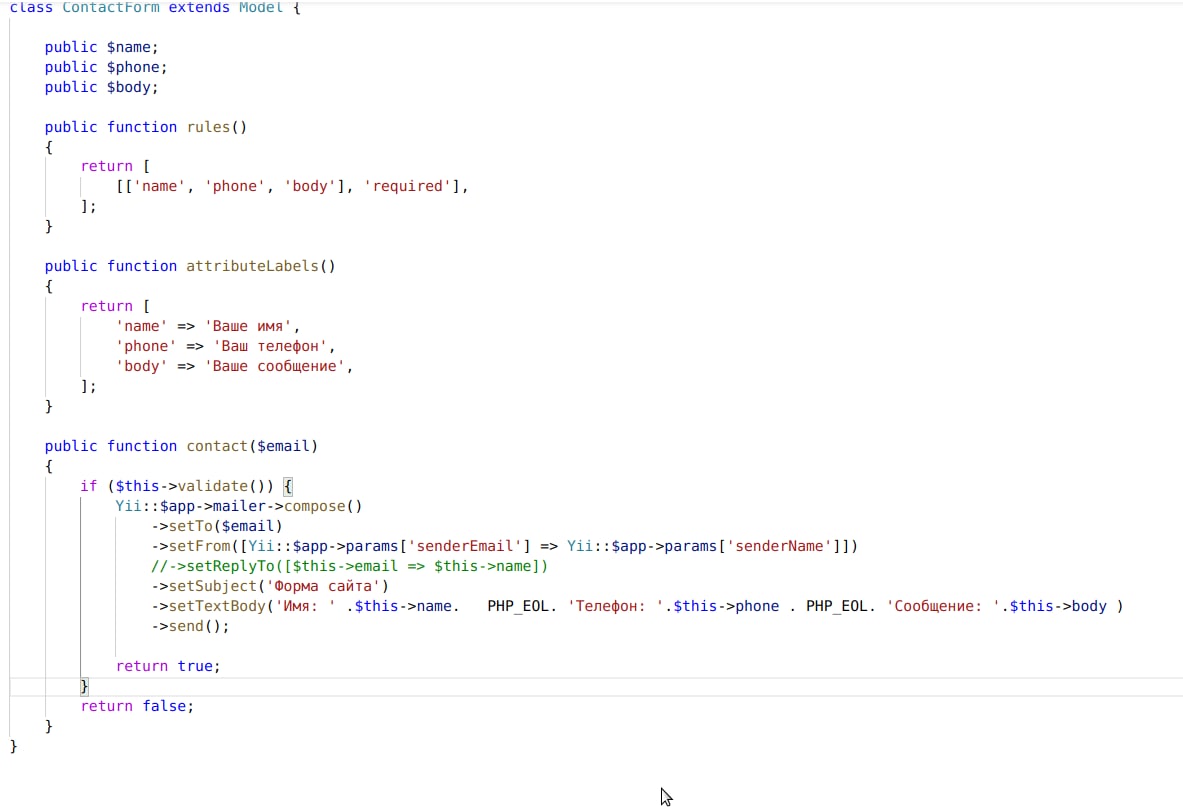Click the 'return false;' statement

click(x=137, y=706)
